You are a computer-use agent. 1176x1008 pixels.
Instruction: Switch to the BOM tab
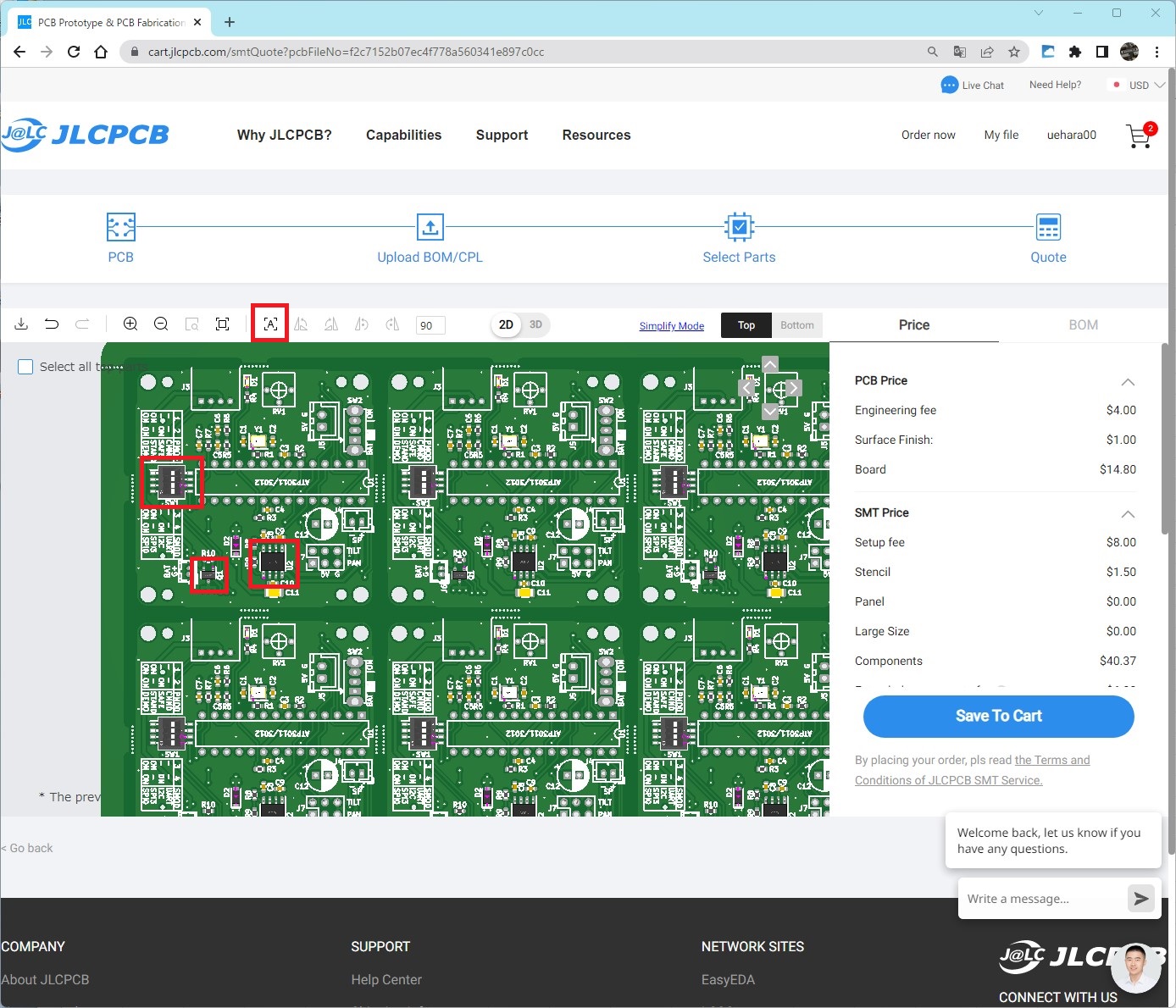pos(1083,324)
